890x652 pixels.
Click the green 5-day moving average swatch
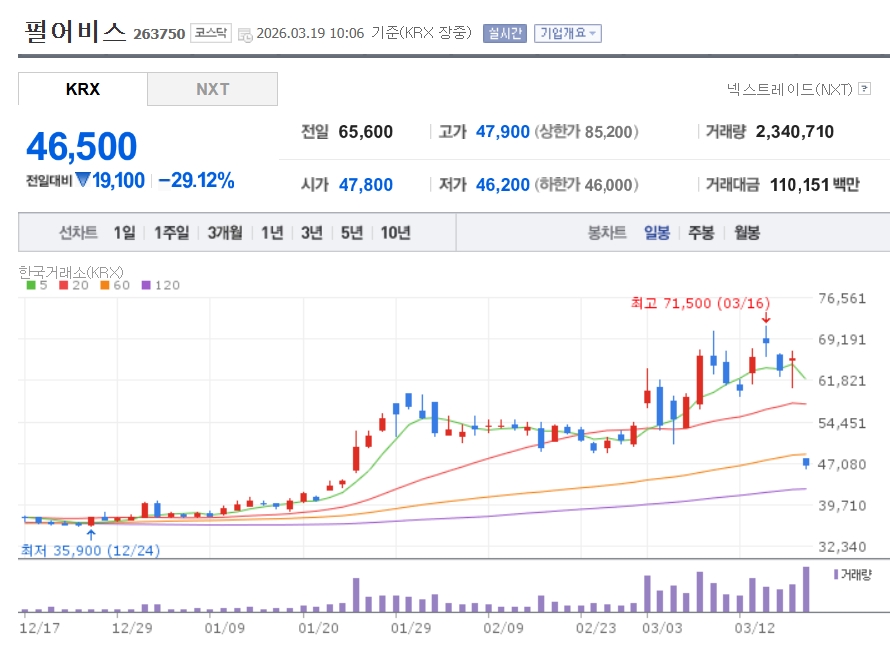coord(29,285)
